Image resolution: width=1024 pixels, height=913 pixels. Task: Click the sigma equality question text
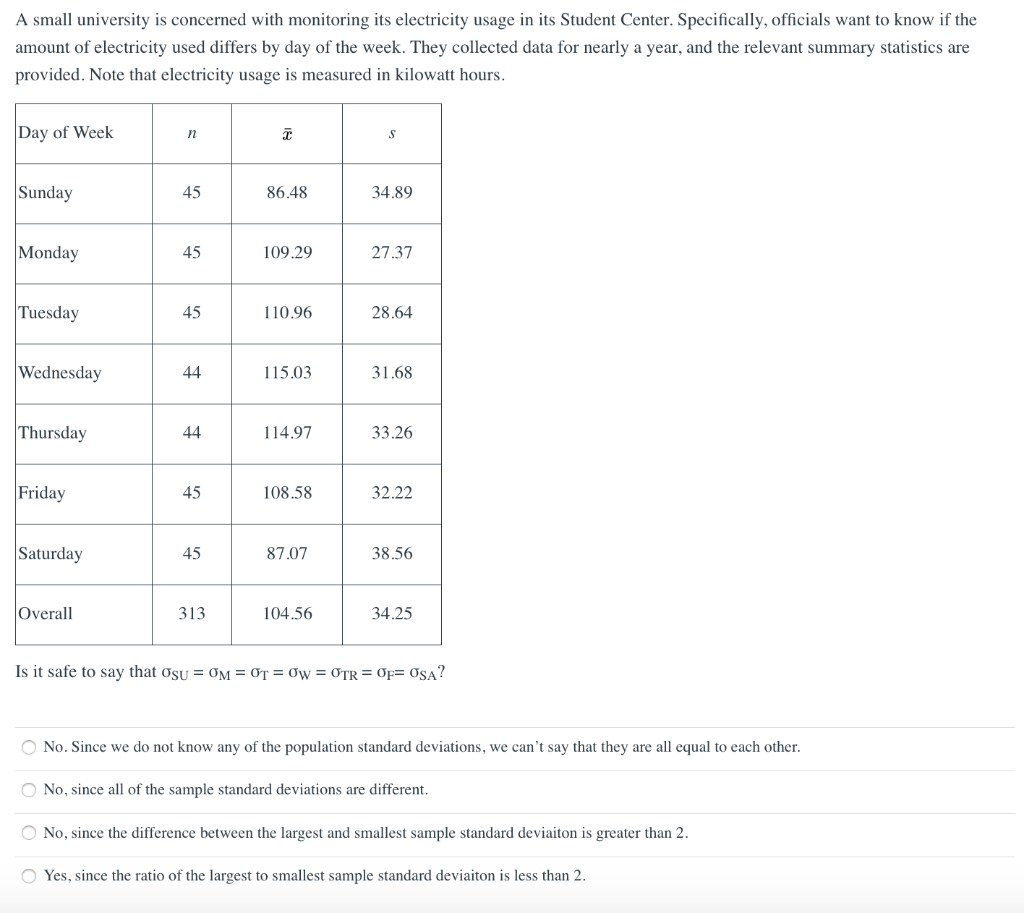[231, 672]
